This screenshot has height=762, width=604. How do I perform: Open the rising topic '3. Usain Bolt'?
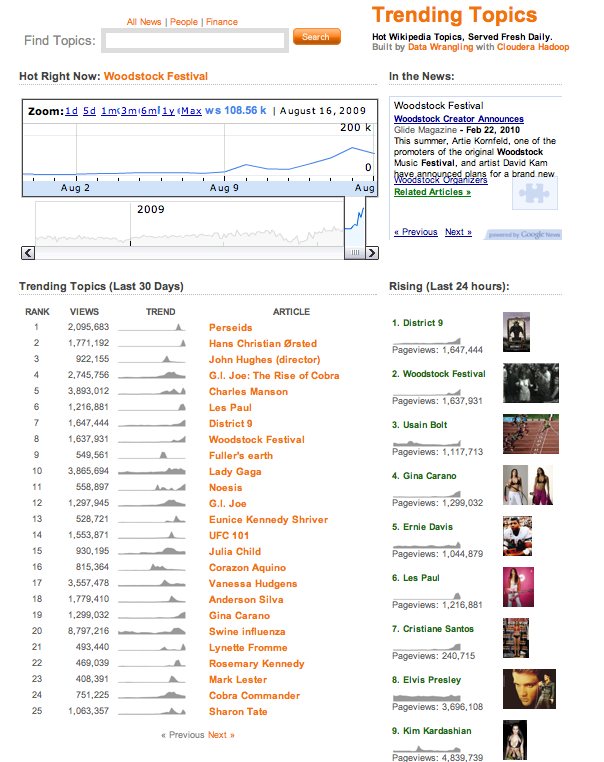coord(419,425)
